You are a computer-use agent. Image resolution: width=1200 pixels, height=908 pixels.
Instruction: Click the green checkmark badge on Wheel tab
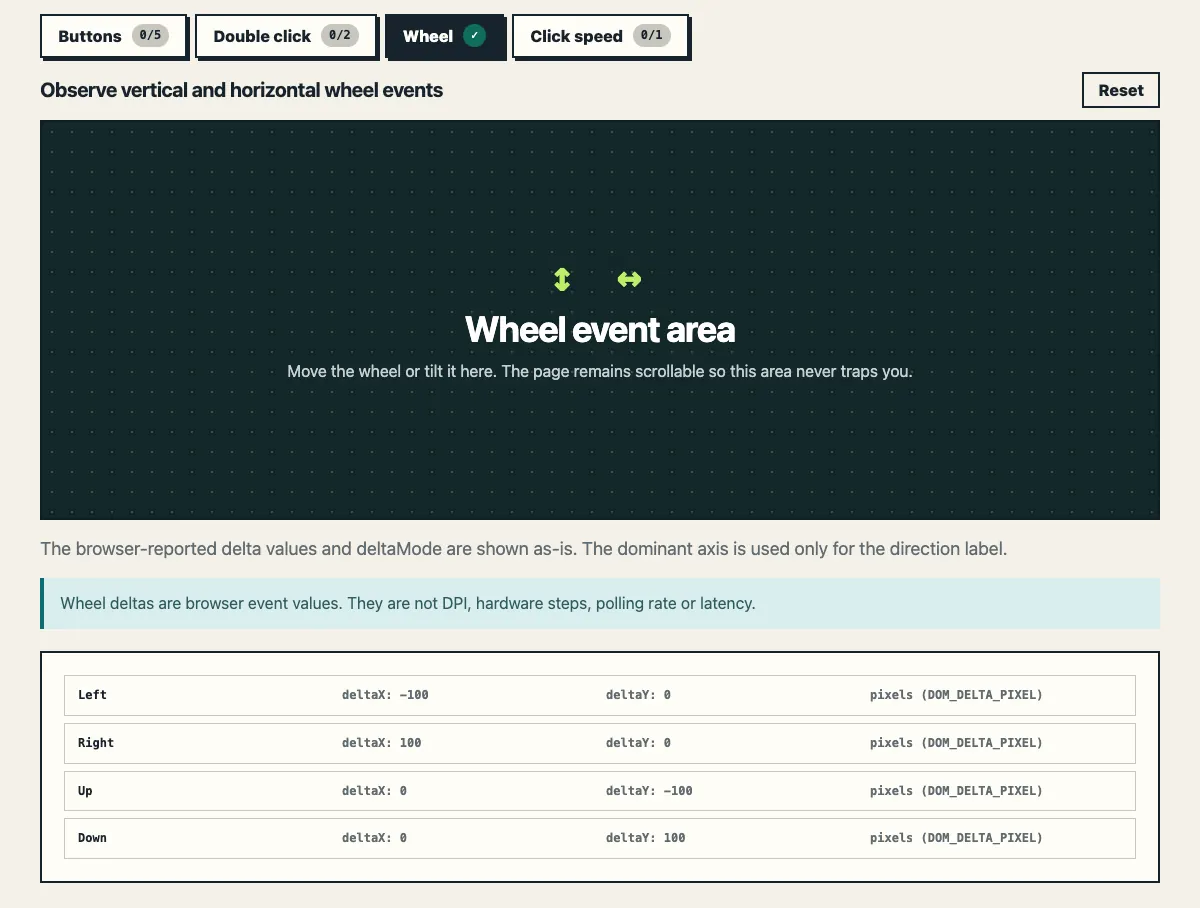point(474,36)
